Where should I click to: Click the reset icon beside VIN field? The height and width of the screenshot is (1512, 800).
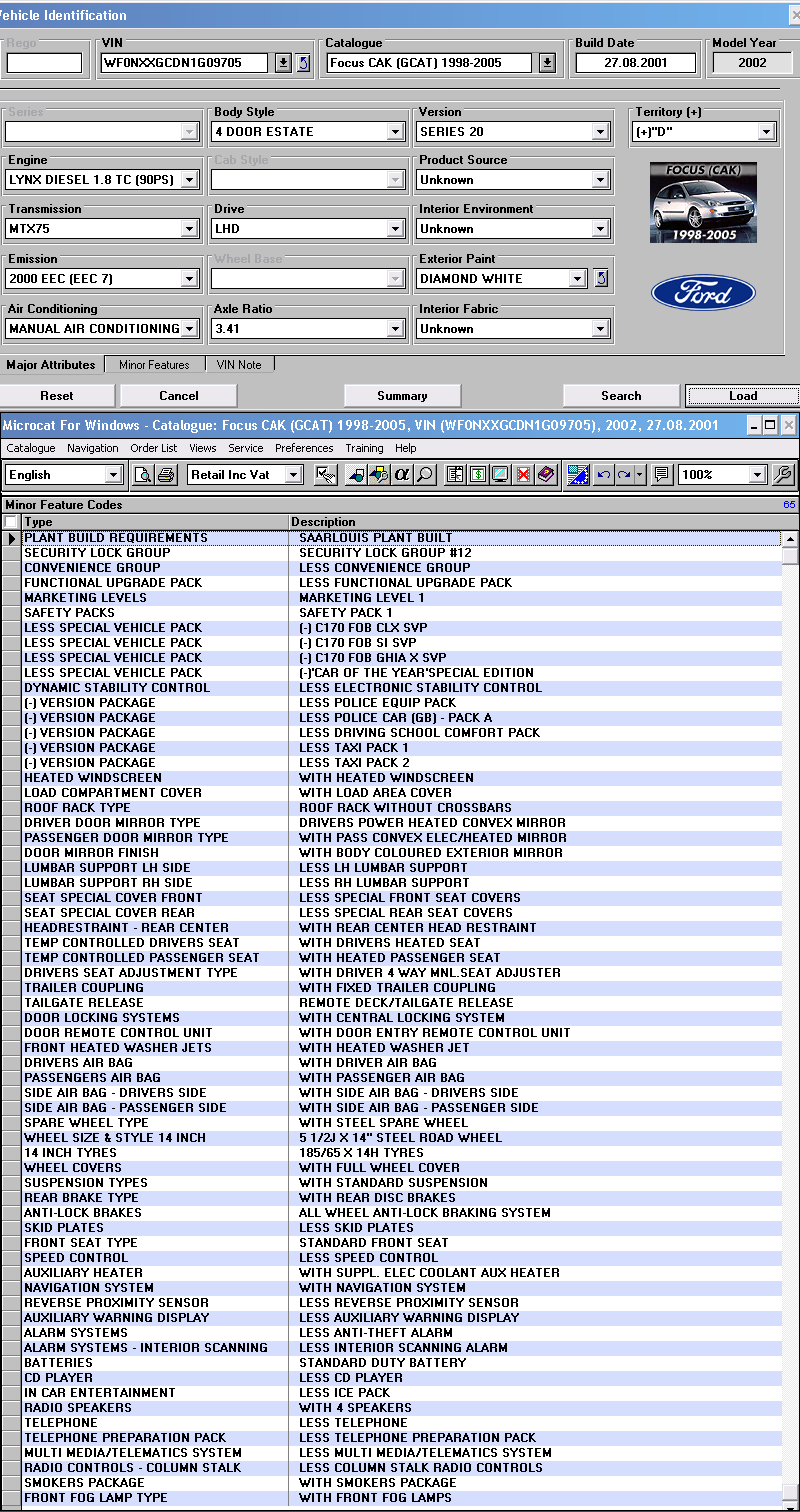[x=304, y=63]
